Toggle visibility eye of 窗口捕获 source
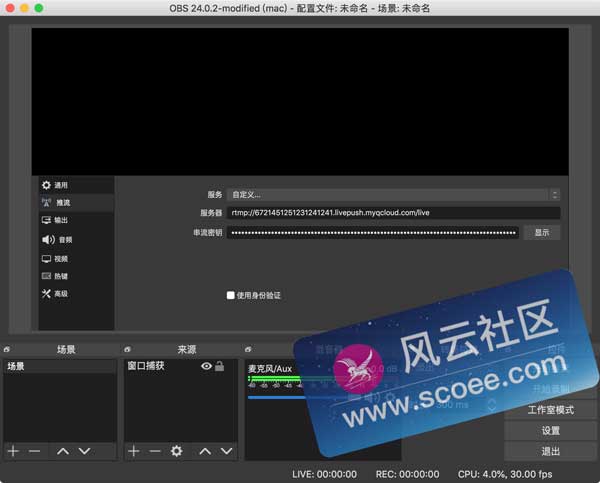Viewport: 600px width, 483px height. tap(206, 366)
